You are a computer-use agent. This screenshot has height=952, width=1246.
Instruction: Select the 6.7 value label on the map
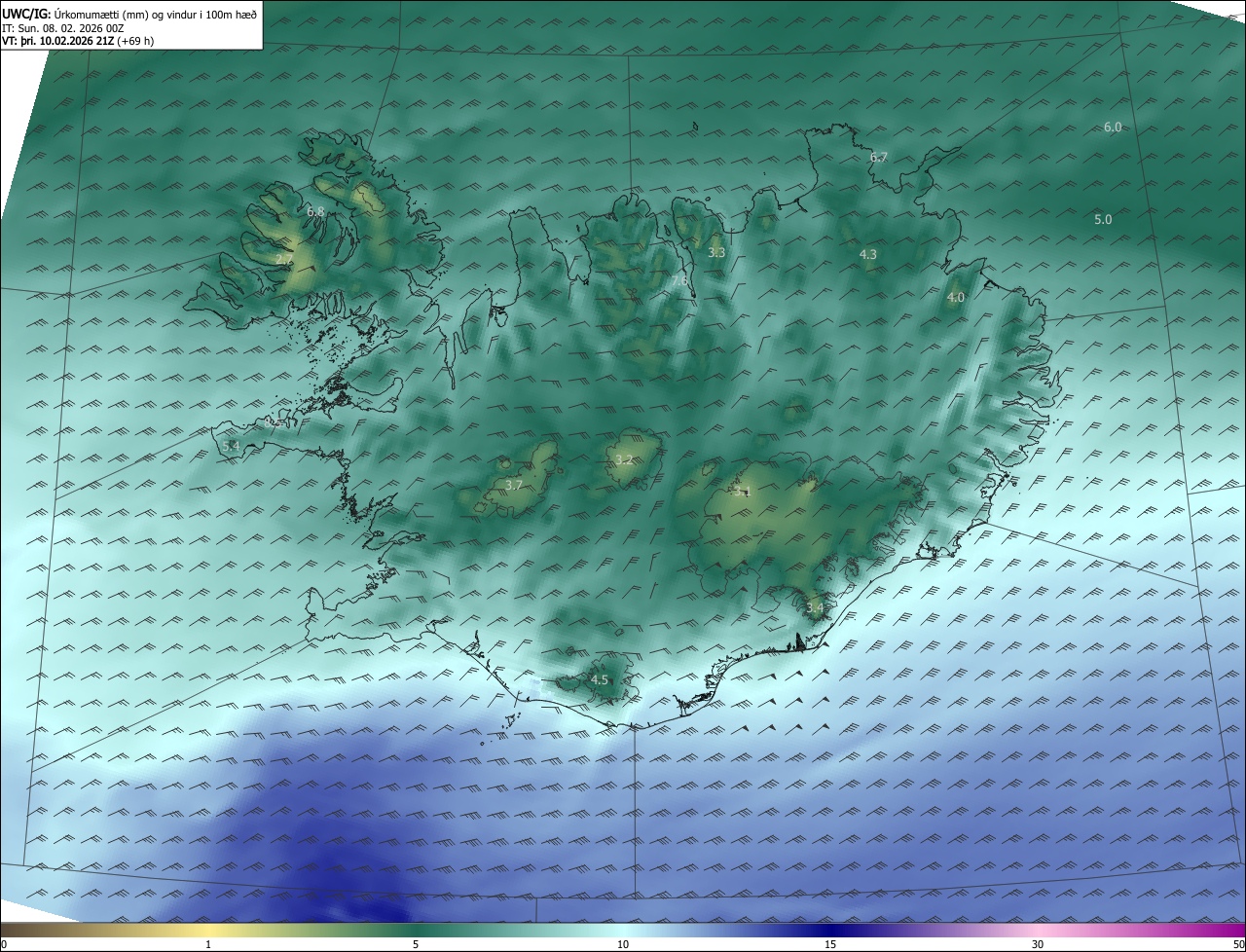[x=878, y=157]
